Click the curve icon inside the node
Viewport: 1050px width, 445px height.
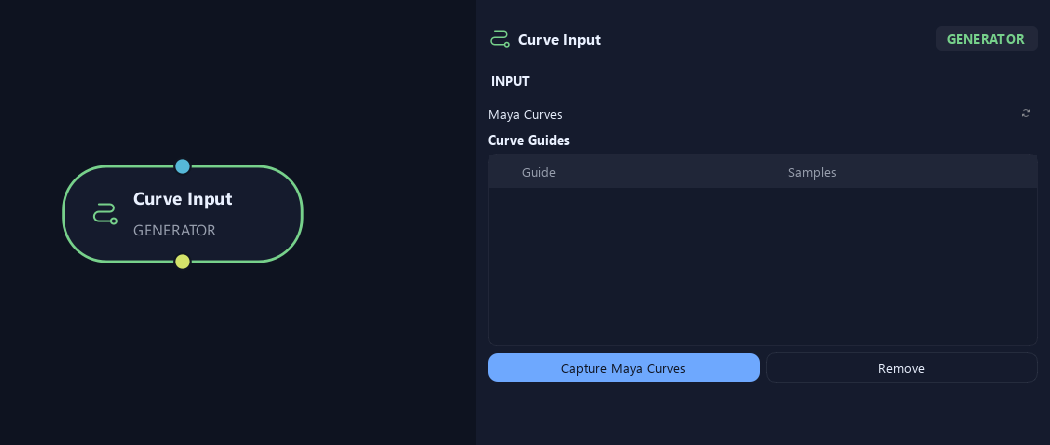[x=104, y=213]
